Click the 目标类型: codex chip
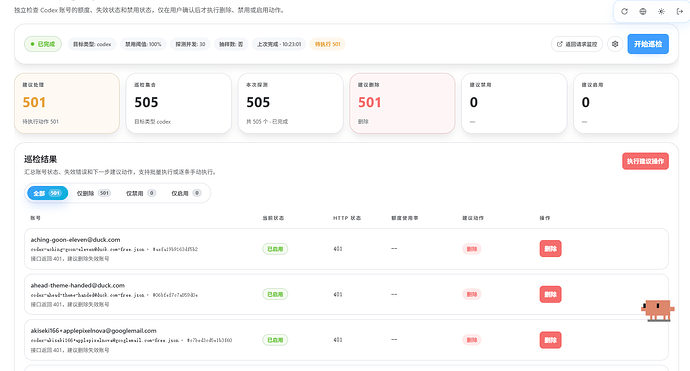This screenshot has width=690, height=371. 92,44
